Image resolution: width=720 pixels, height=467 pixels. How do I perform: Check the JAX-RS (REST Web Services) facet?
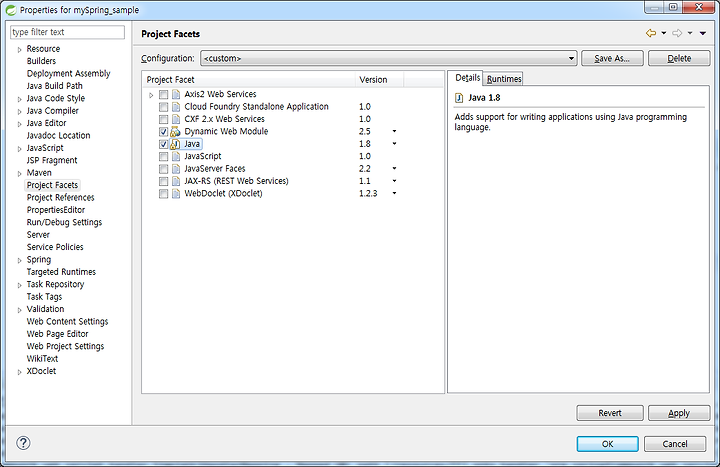[x=163, y=181]
